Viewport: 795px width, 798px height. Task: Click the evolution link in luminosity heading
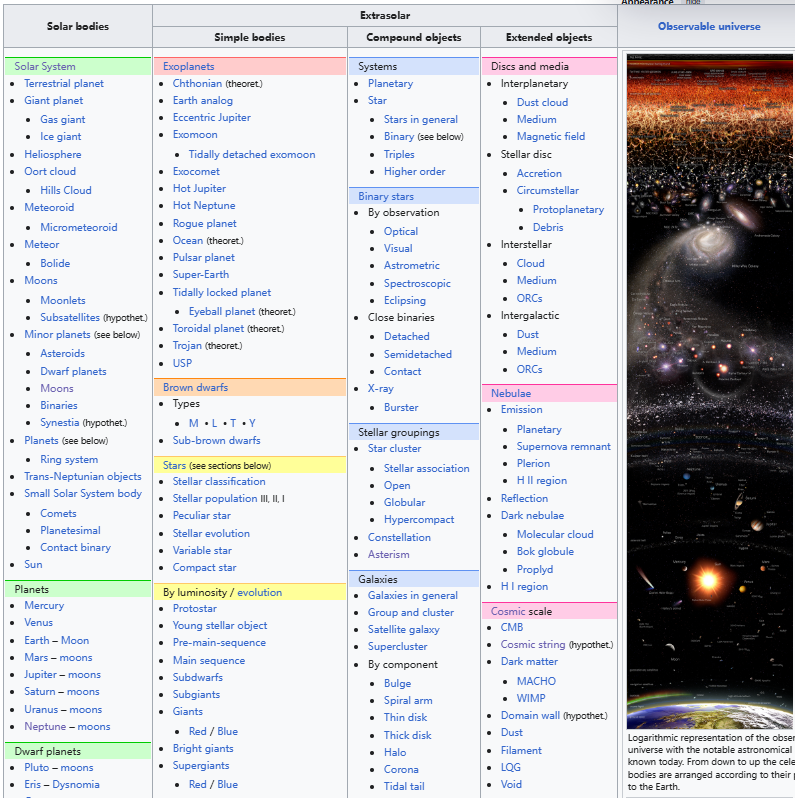coord(259,592)
